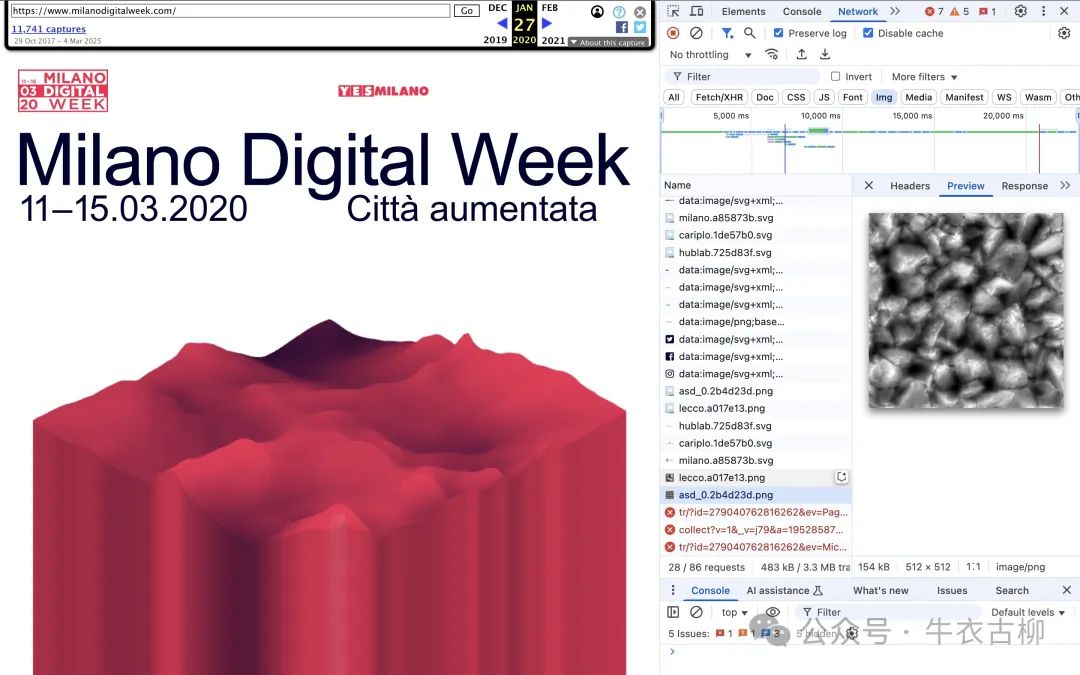Open the Wayback Machine help icon
Image resolution: width=1080 pixels, height=675 pixels.
tap(619, 12)
